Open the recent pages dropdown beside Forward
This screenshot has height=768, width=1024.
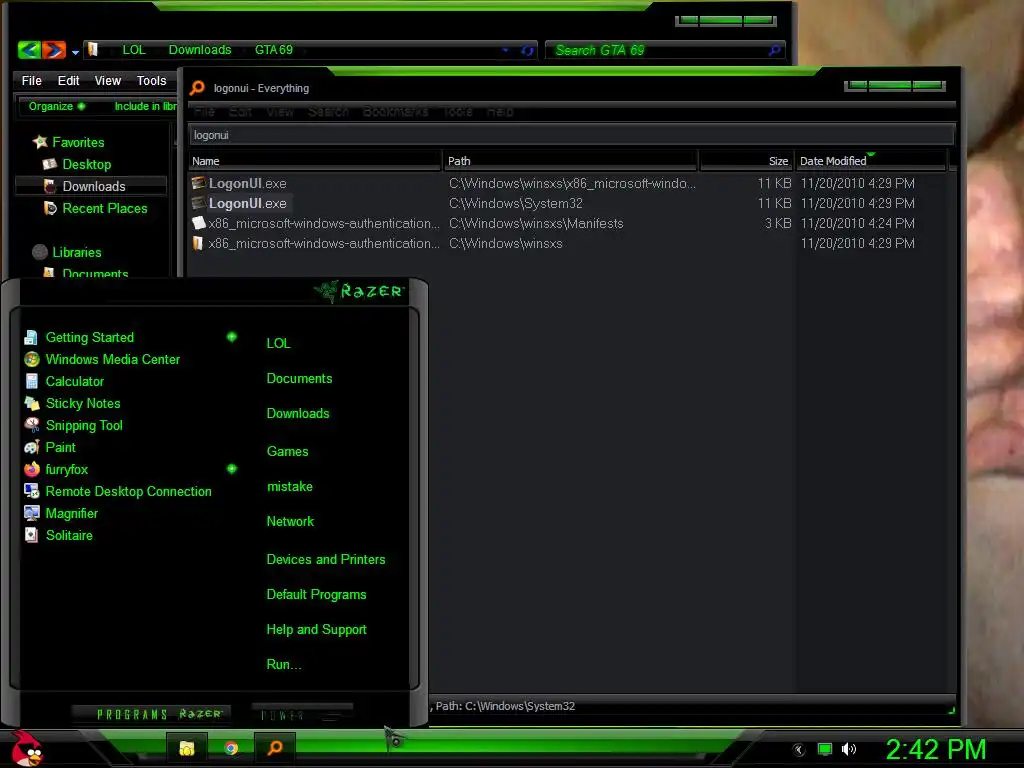(75, 52)
